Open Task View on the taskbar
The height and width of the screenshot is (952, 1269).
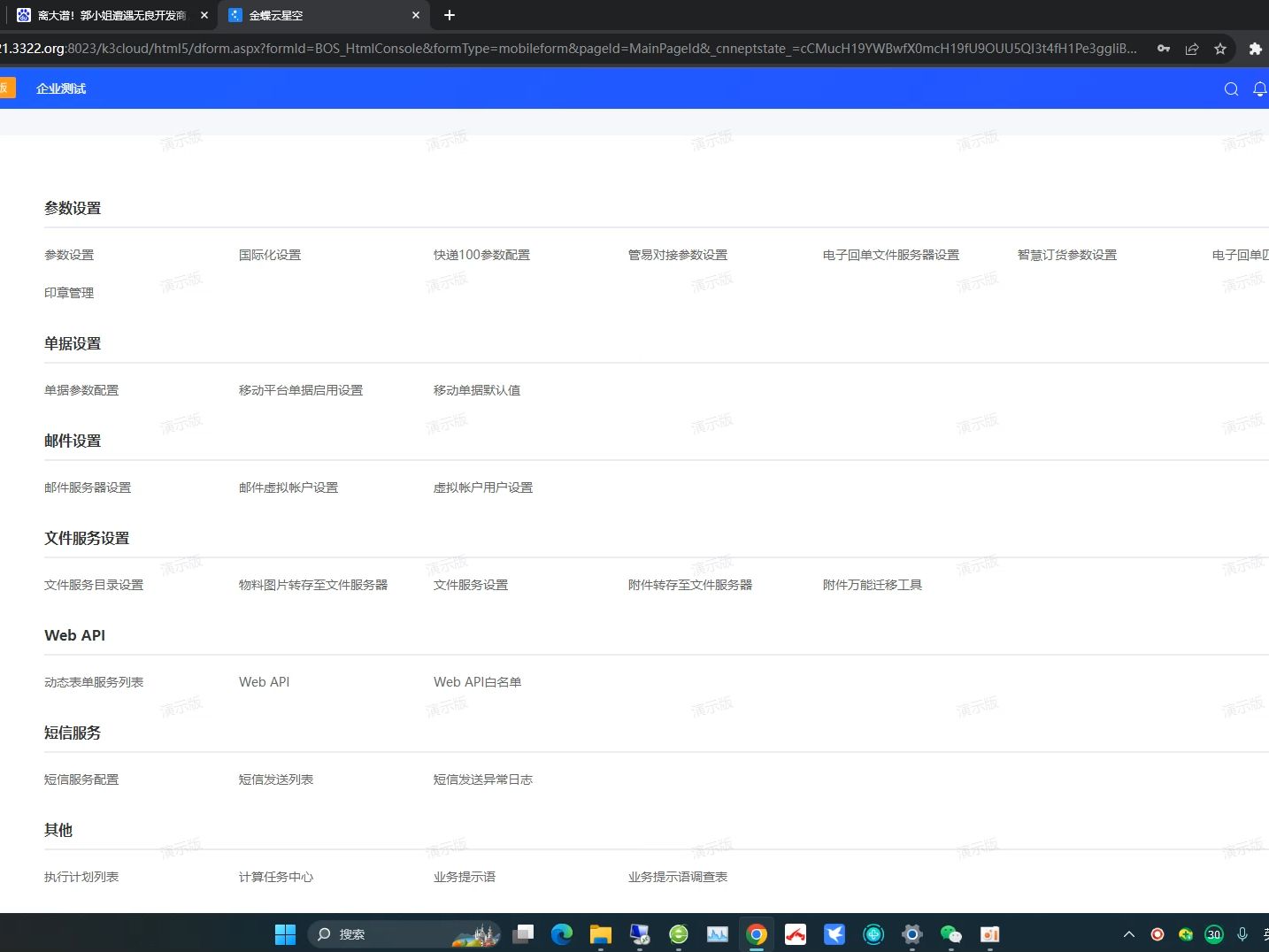pos(523,934)
